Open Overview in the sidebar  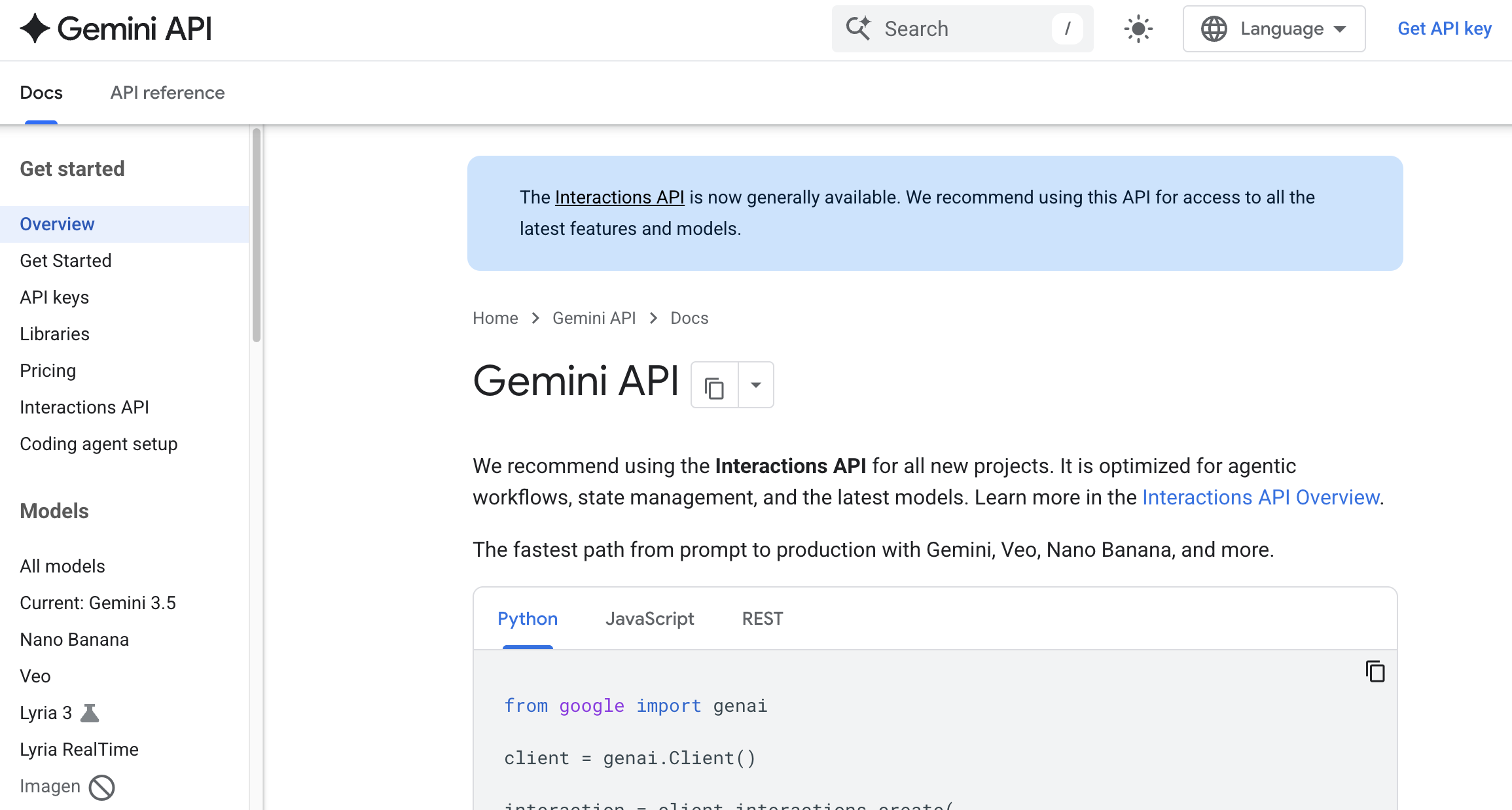tap(124, 224)
